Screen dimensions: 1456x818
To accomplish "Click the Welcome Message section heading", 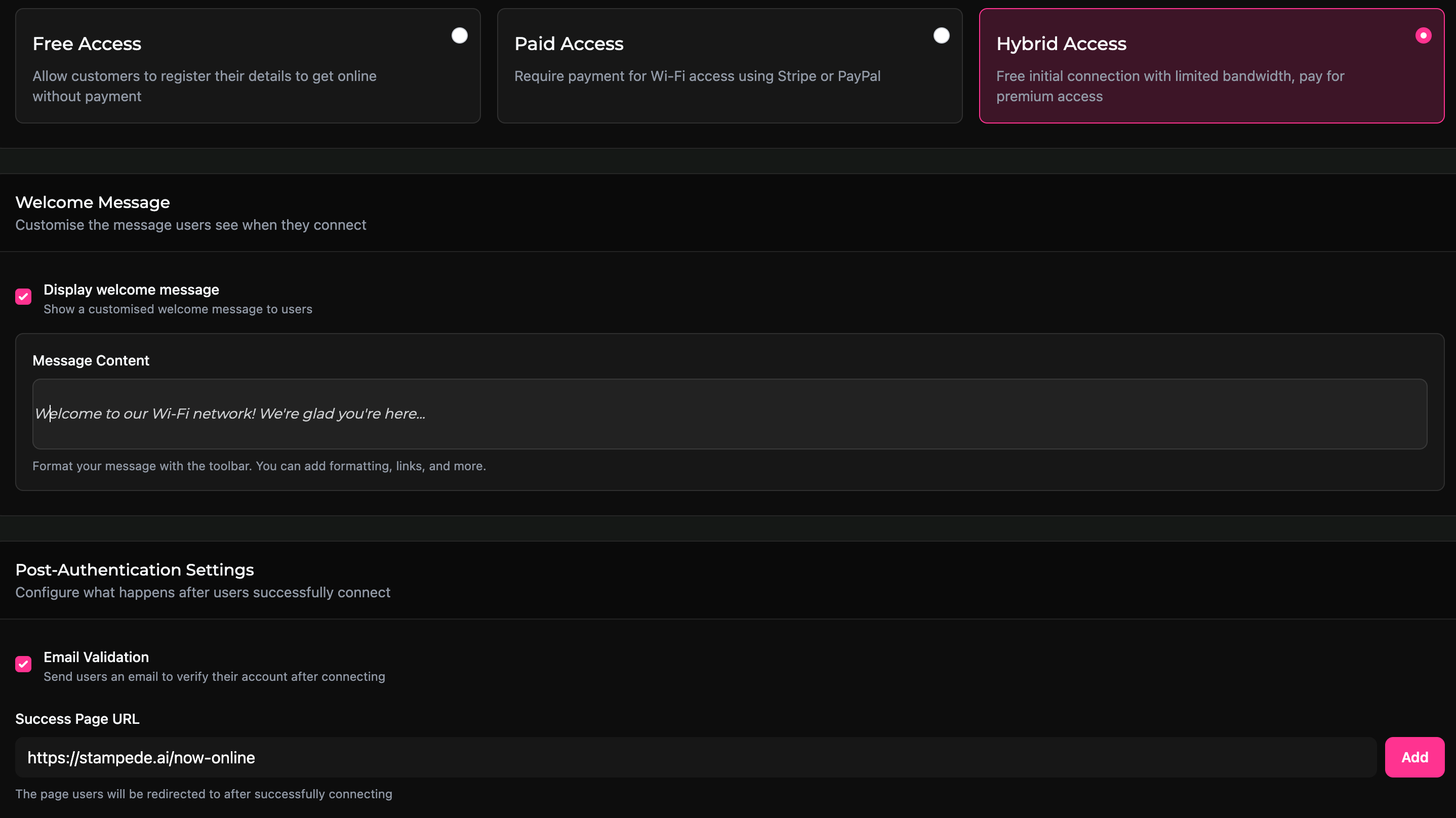I will tap(93, 202).
